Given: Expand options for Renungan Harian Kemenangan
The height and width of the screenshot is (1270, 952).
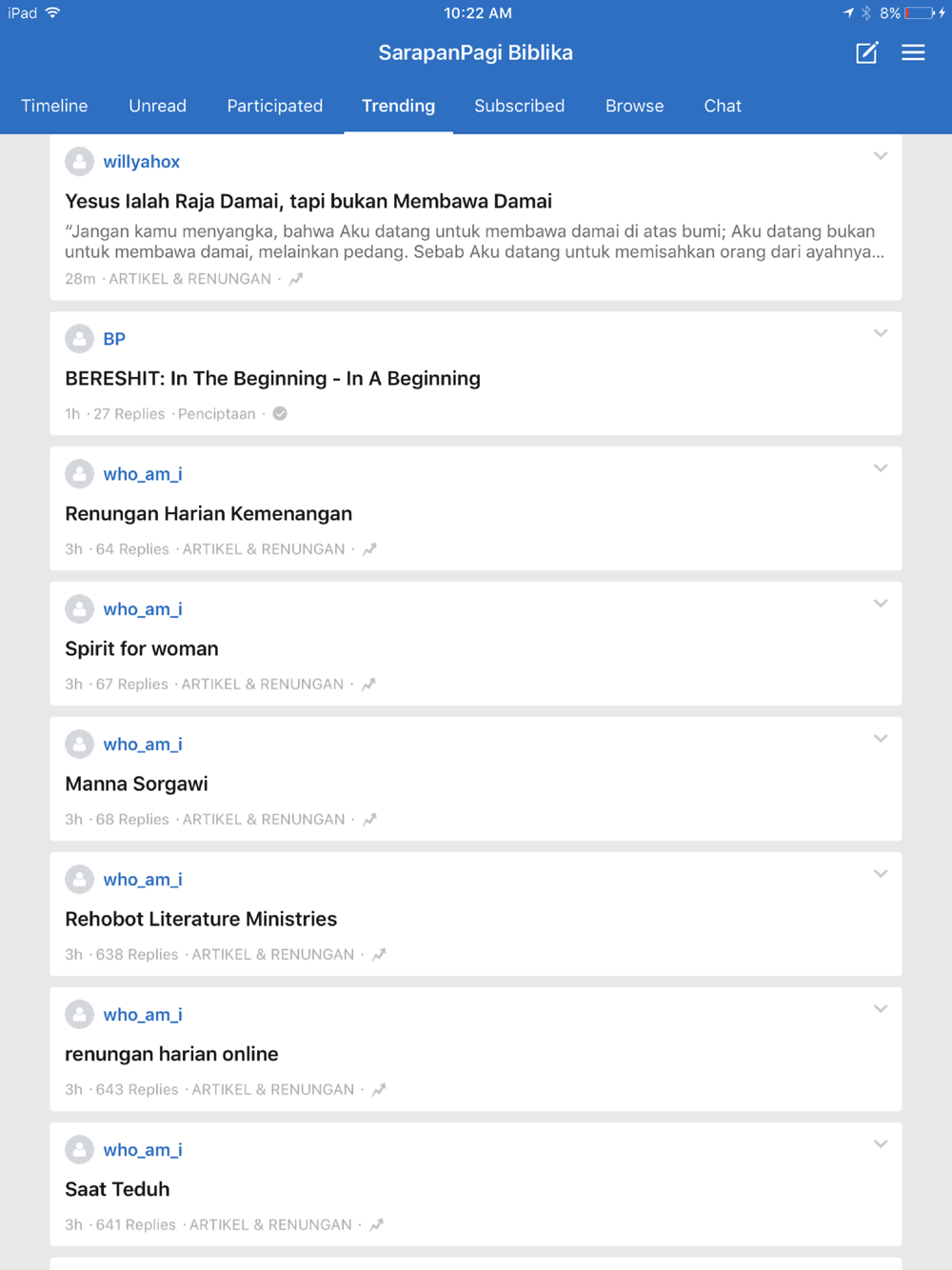Looking at the screenshot, I should [x=881, y=468].
